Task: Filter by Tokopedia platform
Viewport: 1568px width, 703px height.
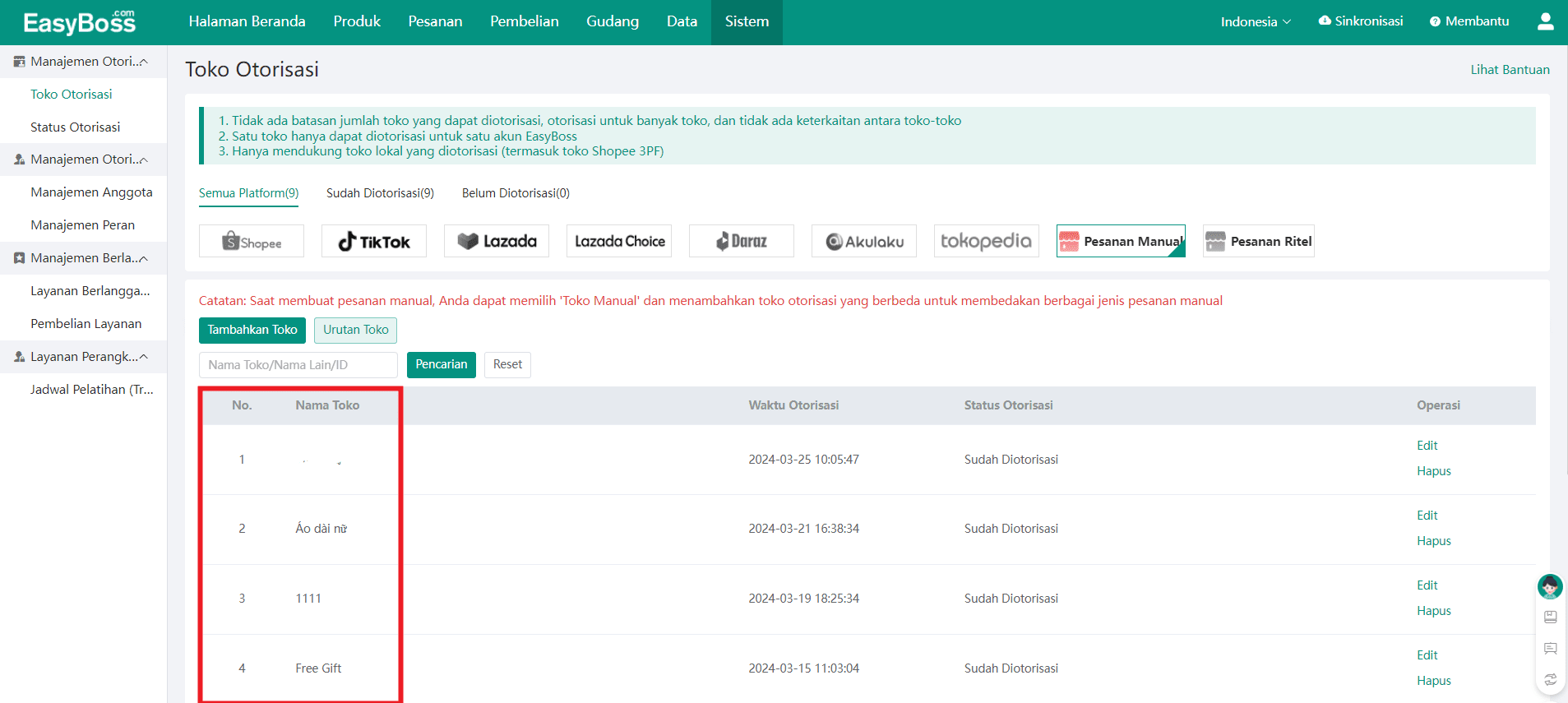Action: pyautogui.click(x=987, y=241)
